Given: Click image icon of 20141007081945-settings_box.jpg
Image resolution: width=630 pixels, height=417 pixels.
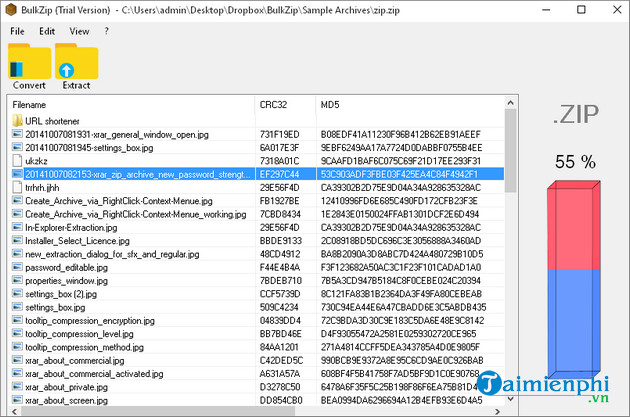Looking at the screenshot, I should [17, 147].
